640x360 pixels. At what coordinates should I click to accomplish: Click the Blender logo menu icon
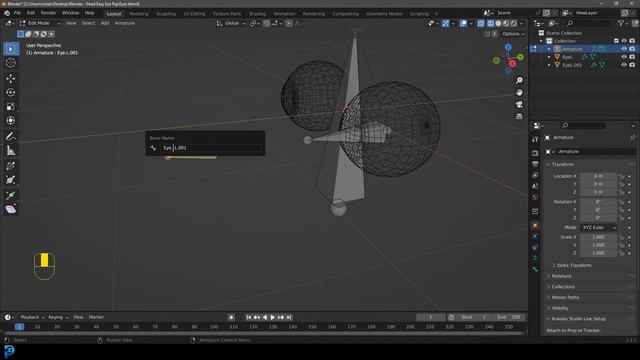(7, 13)
